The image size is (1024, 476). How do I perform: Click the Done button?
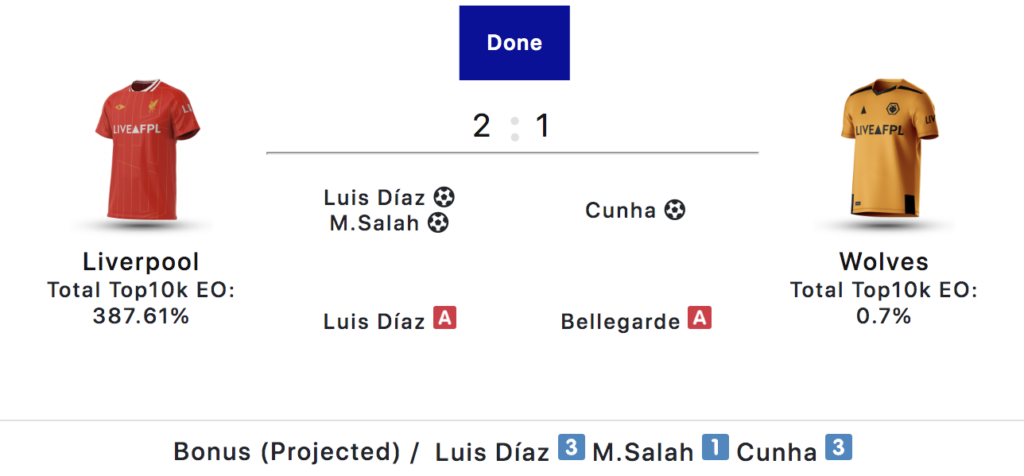pyautogui.click(x=514, y=43)
